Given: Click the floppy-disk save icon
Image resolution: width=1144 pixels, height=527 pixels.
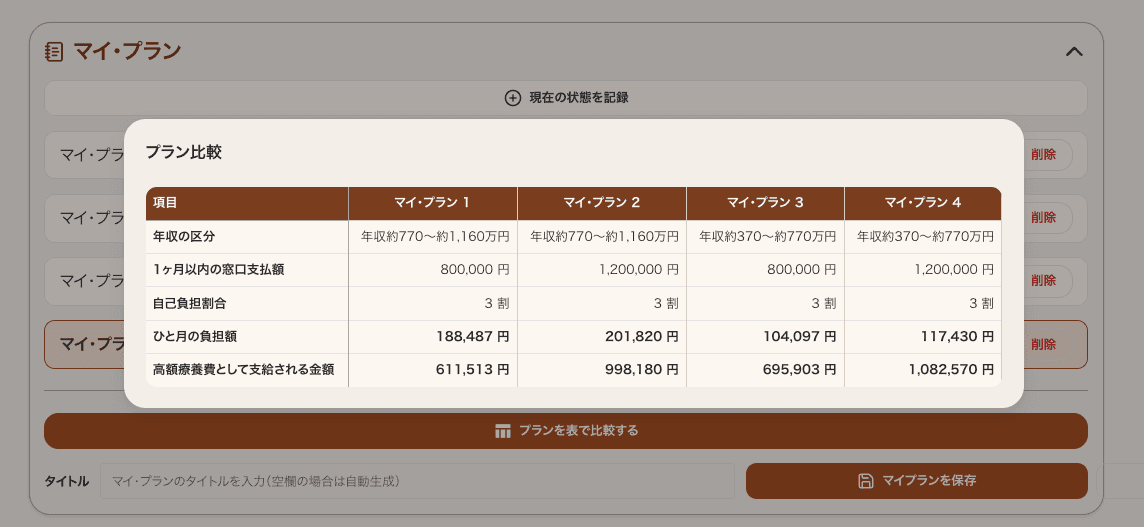Looking at the screenshot, I should pyautogui.click(x=866, y=481).
